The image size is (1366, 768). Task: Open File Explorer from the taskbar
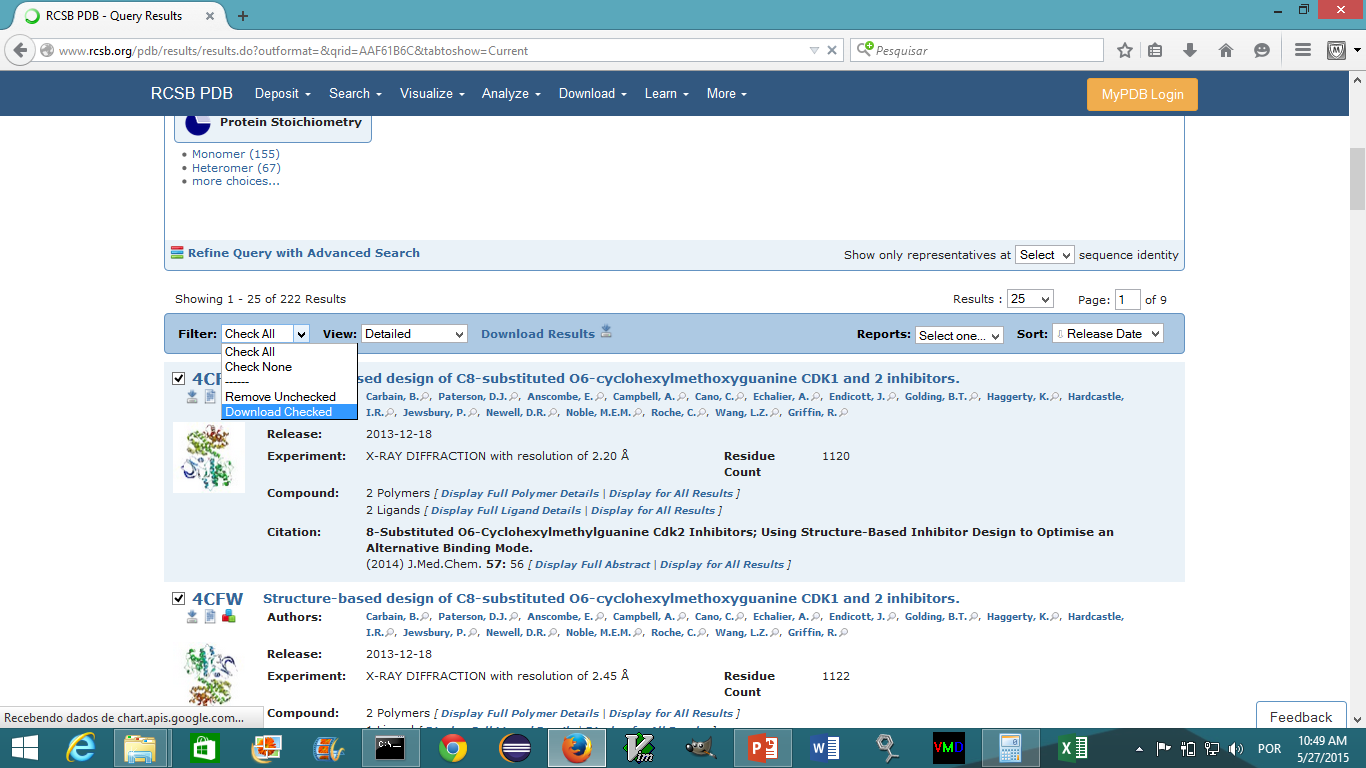point(141,748)
